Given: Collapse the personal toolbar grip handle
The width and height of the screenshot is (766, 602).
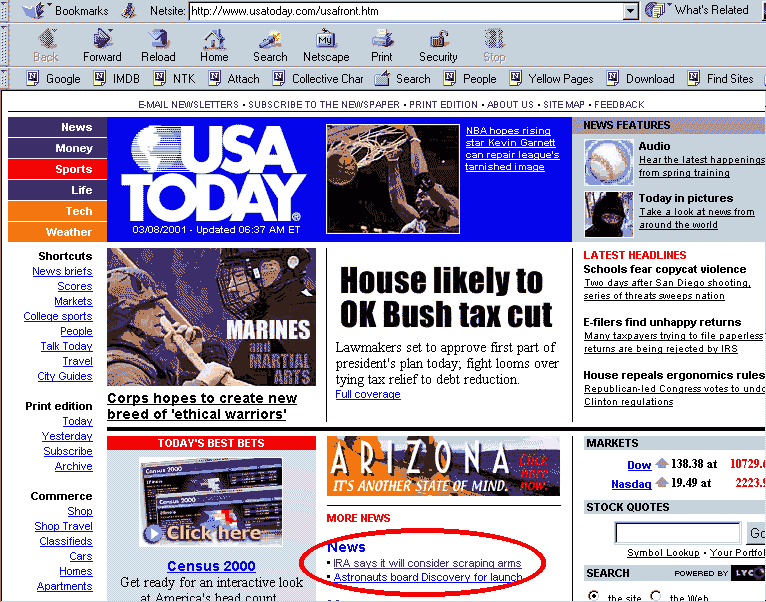Looking at the screenshot, I should point(4,78).
